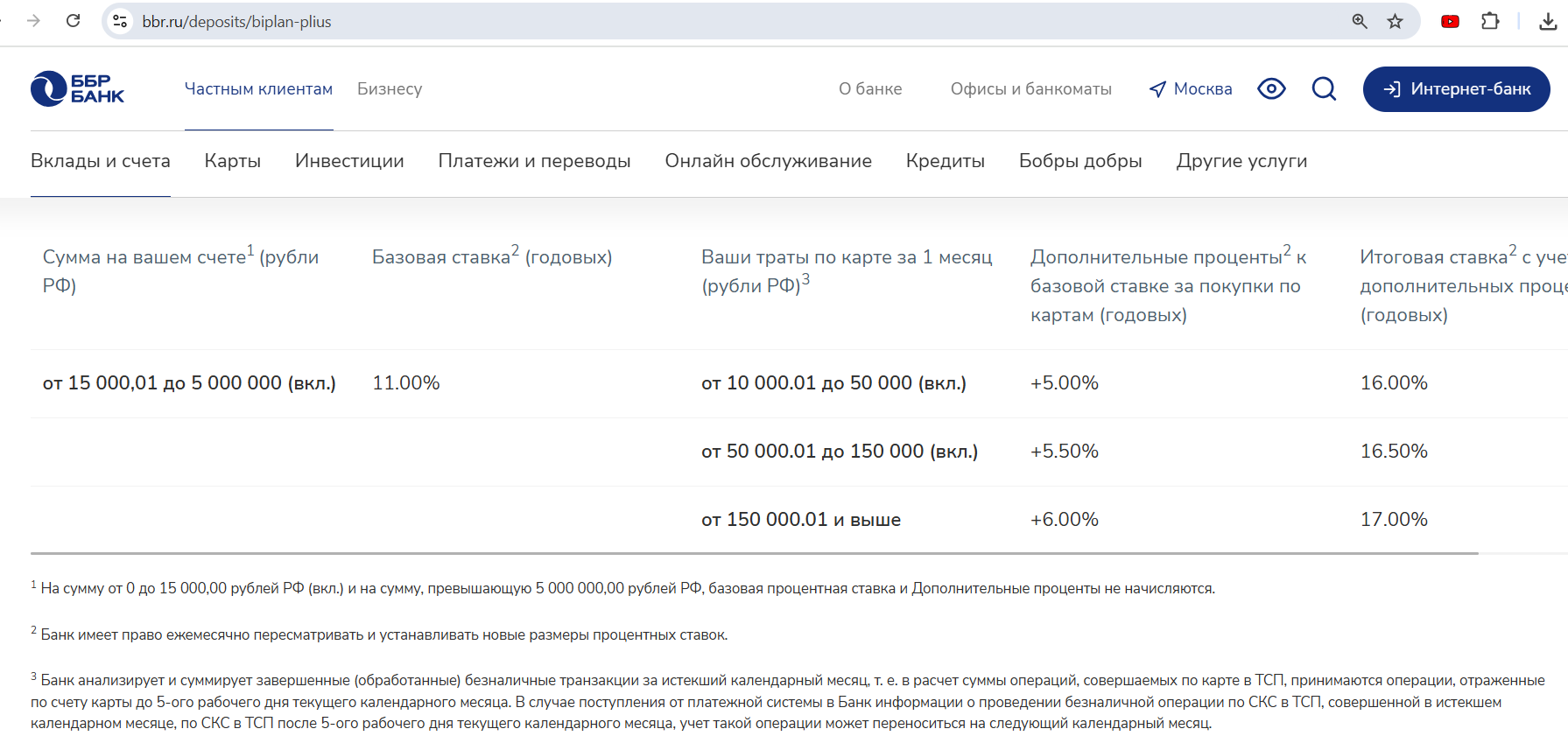The height and width of the screenshot is (750, 1568).
Task: Click the BBR Bank logo
Action: [77, 88]
